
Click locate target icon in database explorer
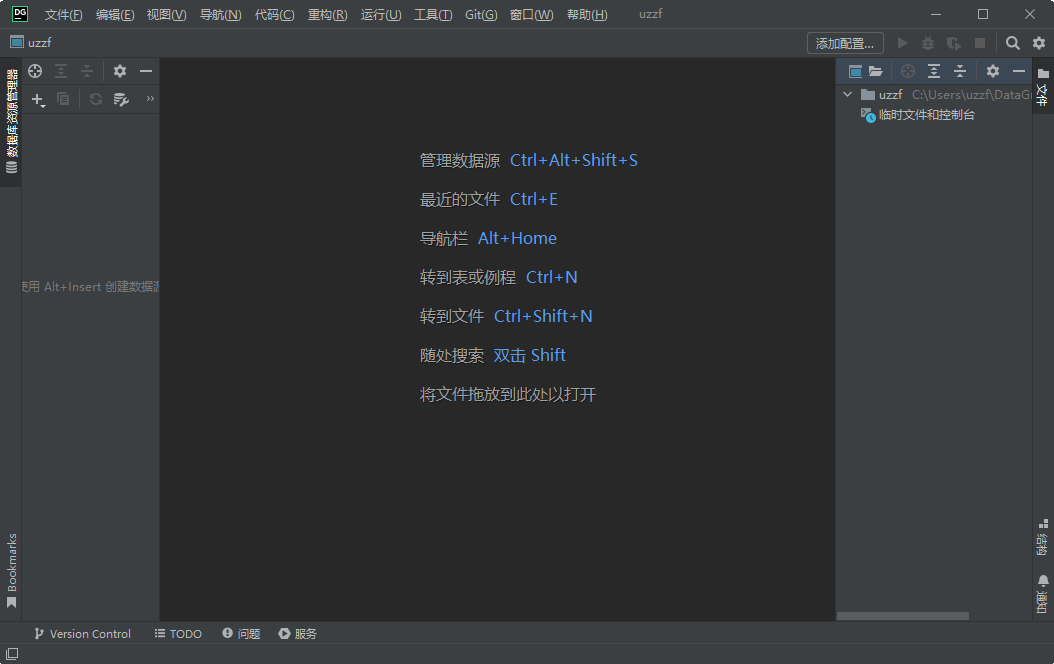click(35, 71)
